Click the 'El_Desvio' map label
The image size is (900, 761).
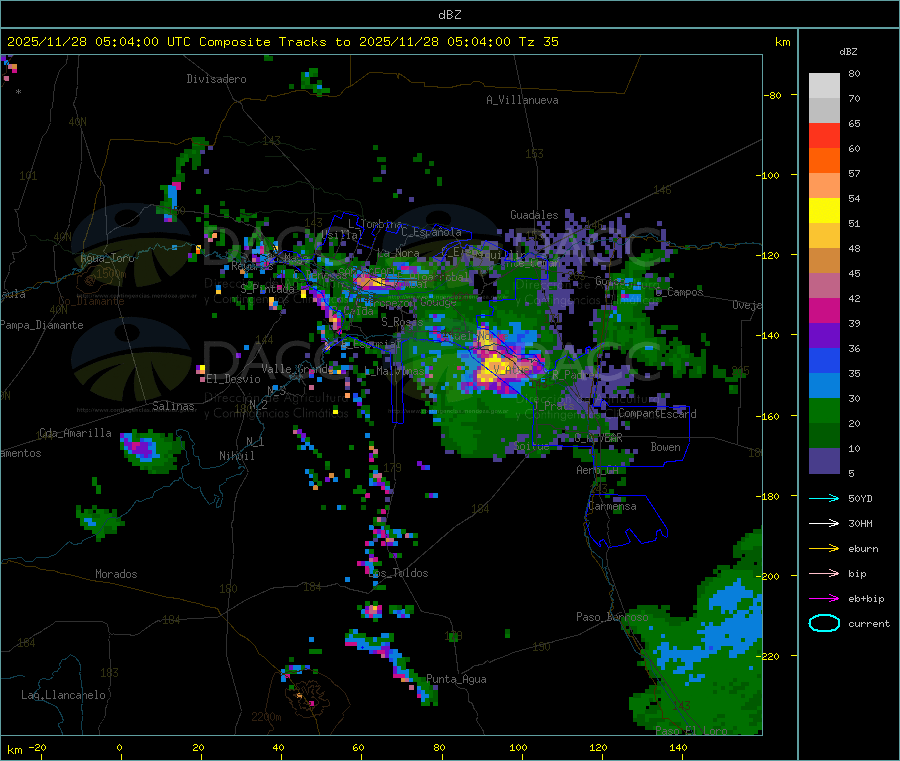click(x=234, y=379)
